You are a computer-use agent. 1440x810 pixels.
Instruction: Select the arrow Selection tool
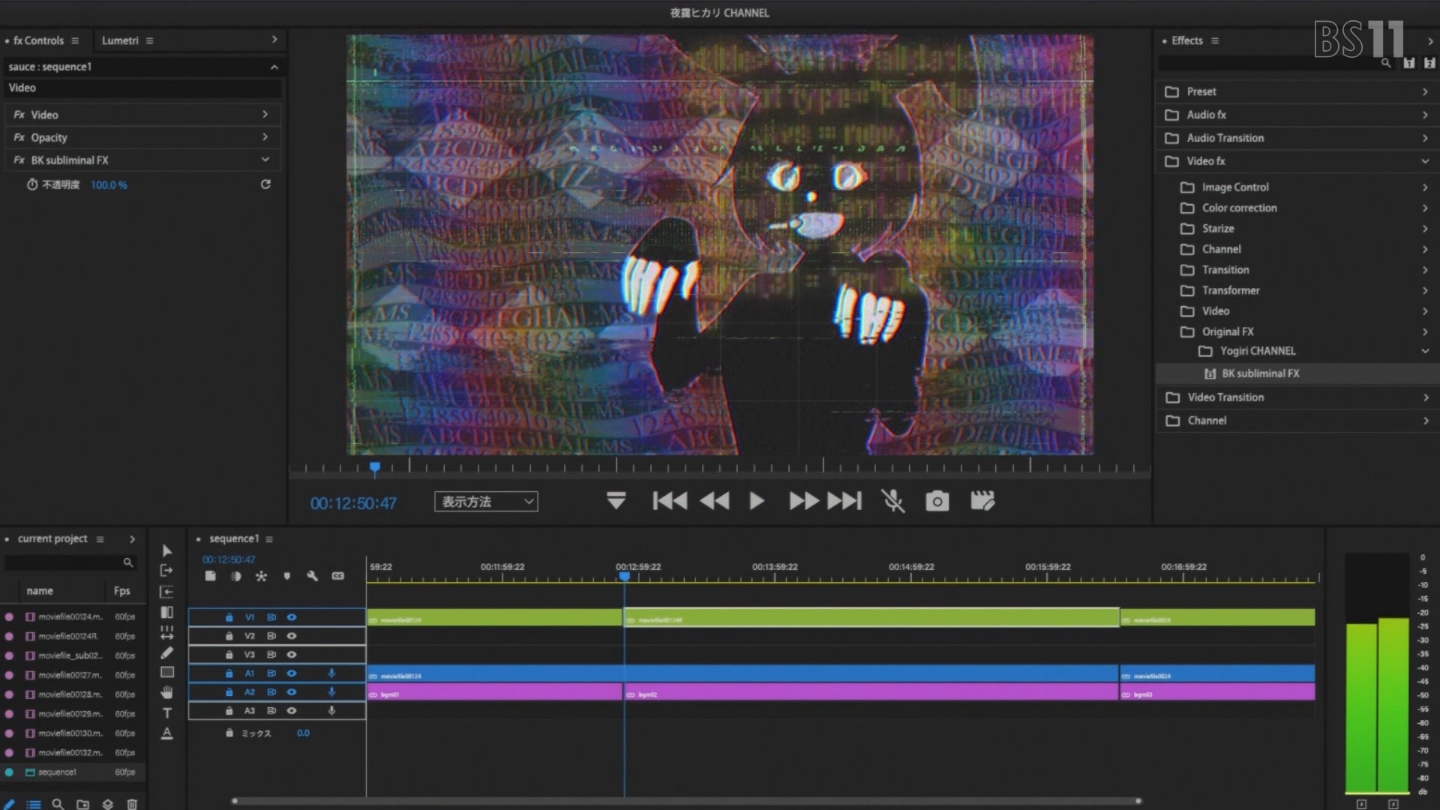pos(167,551)
